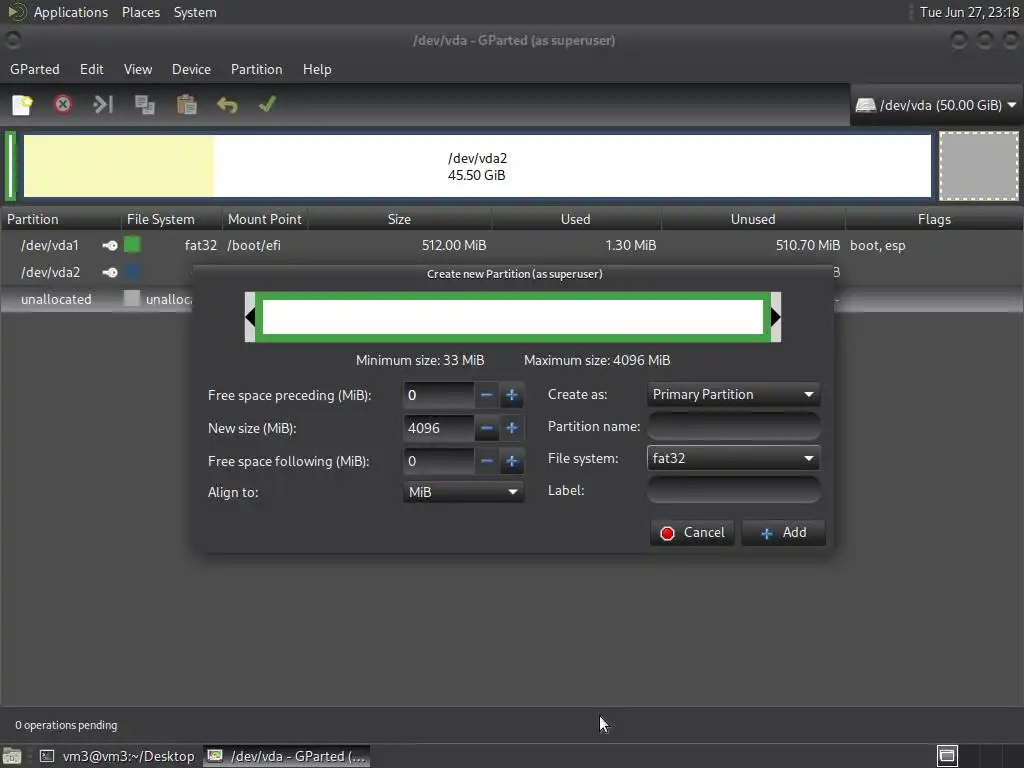Click the Undo last operation icon

pyautogui.click(x=227, y=104)
